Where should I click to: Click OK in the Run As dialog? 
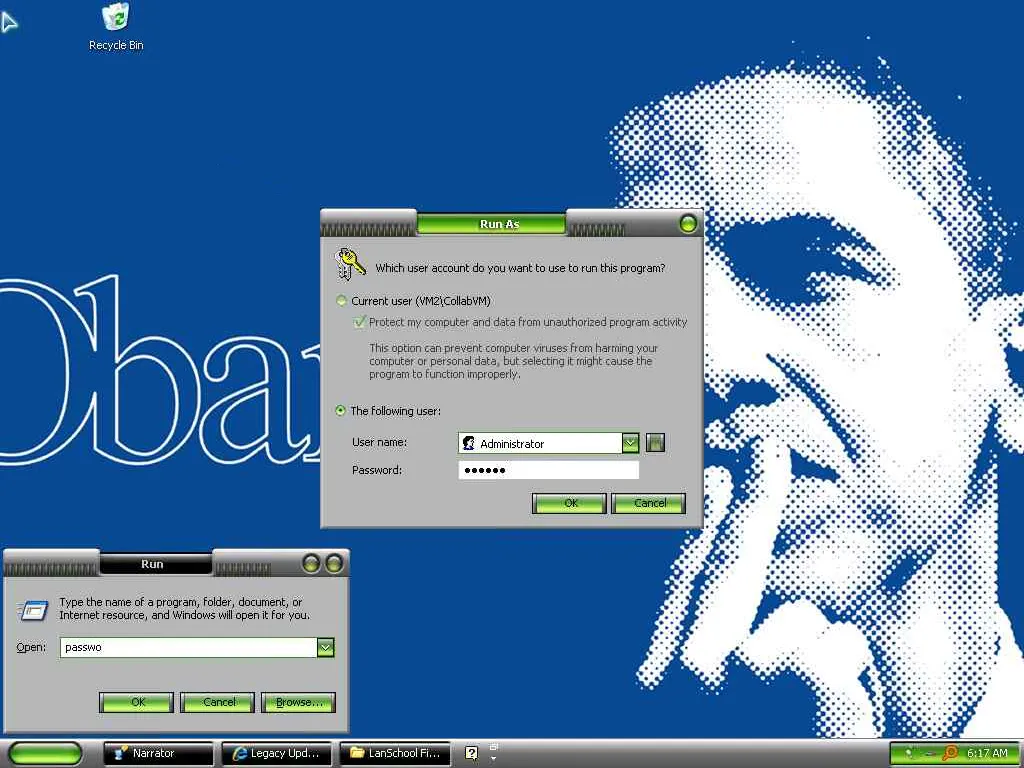coord(569,503)
